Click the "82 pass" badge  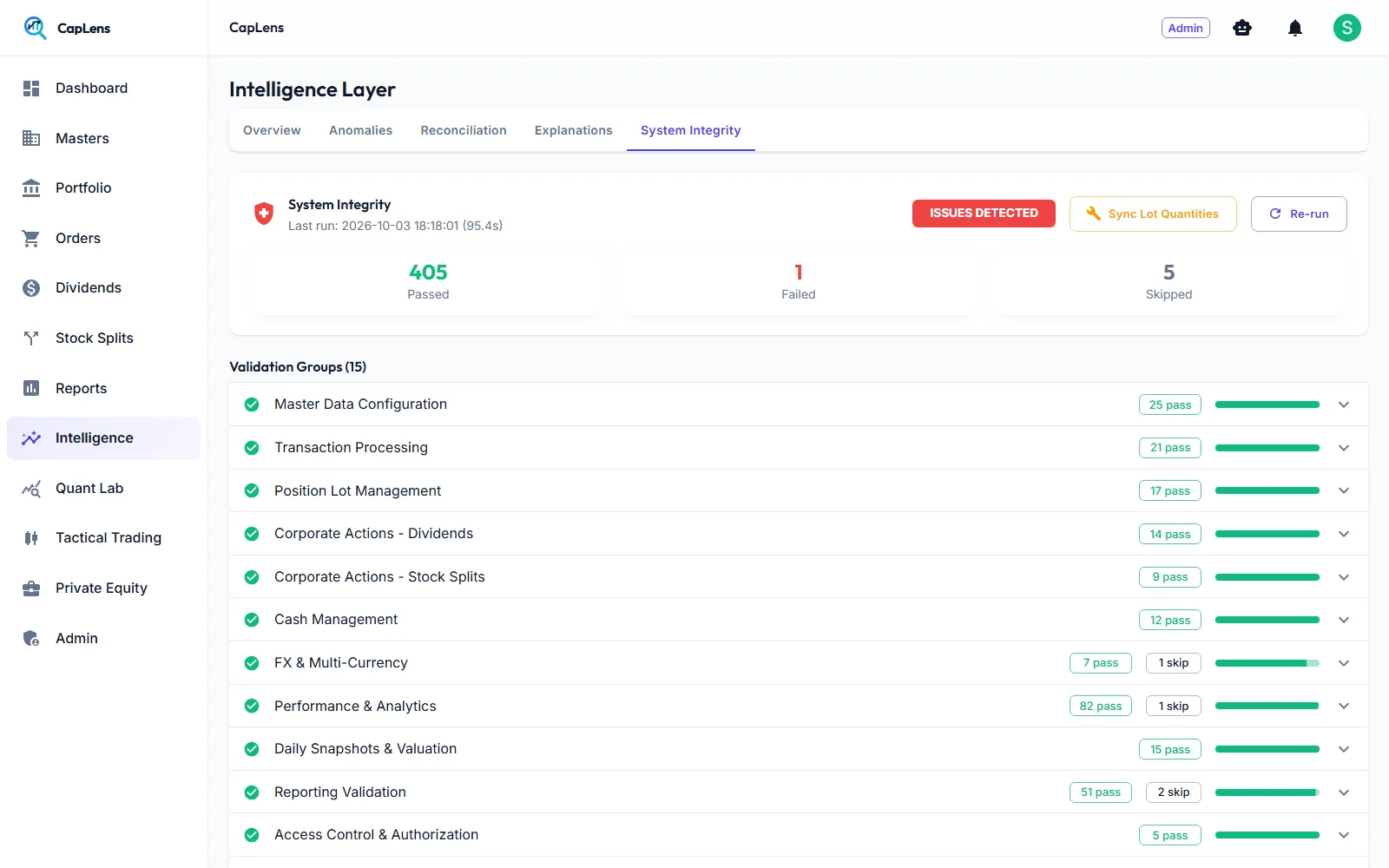tap(1101, 707)
